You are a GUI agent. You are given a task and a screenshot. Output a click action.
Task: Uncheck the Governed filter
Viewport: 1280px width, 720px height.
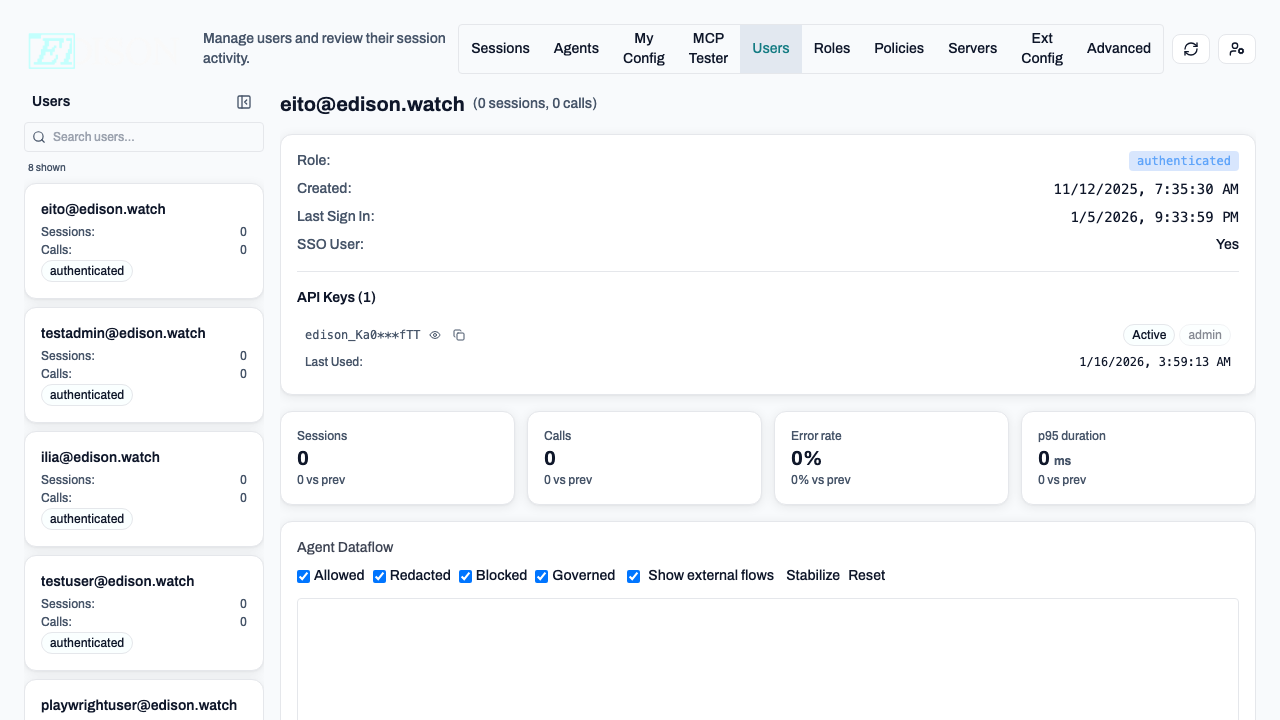[x=541, y=576]
